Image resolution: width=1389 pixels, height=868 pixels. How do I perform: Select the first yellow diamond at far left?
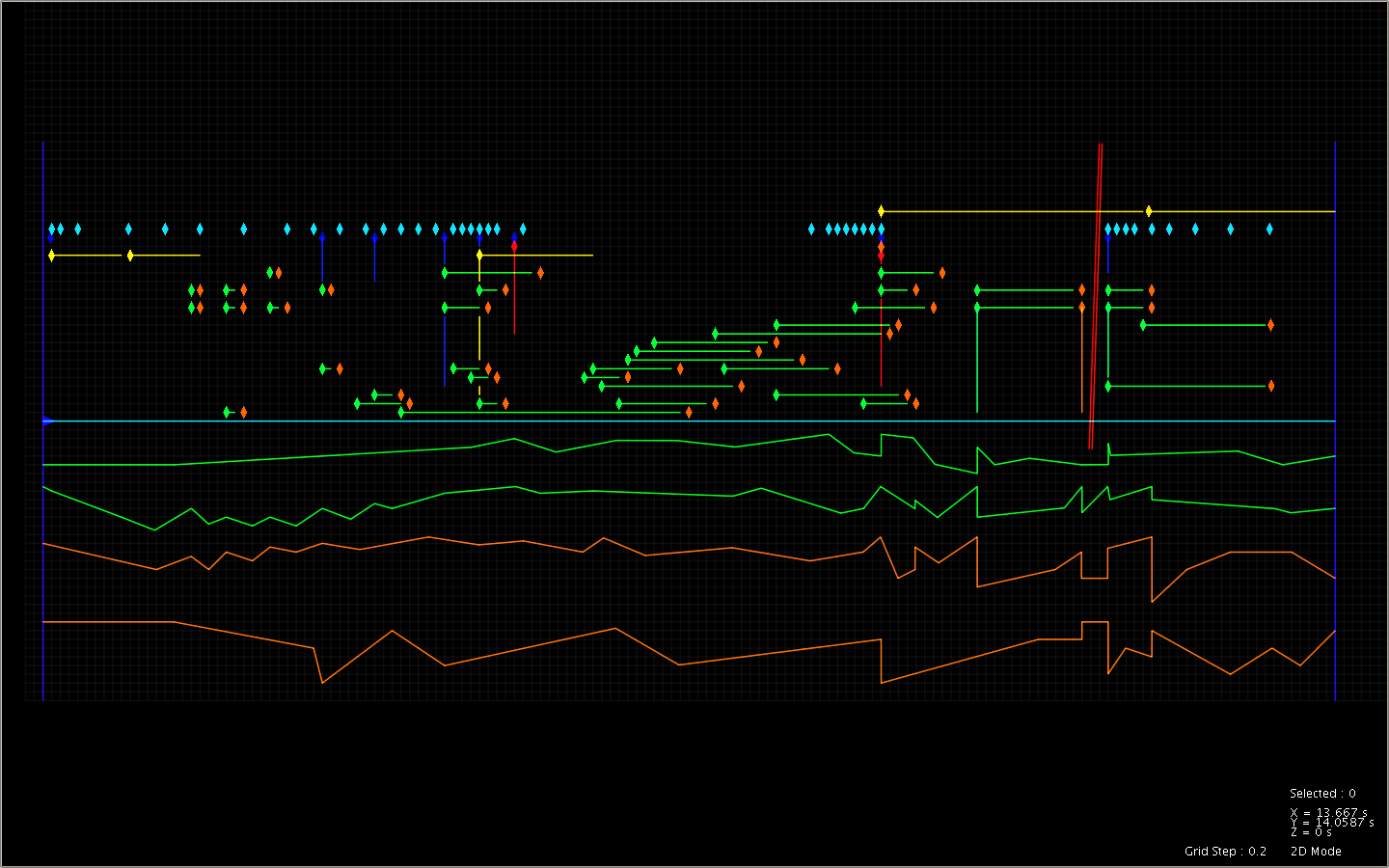51,256
